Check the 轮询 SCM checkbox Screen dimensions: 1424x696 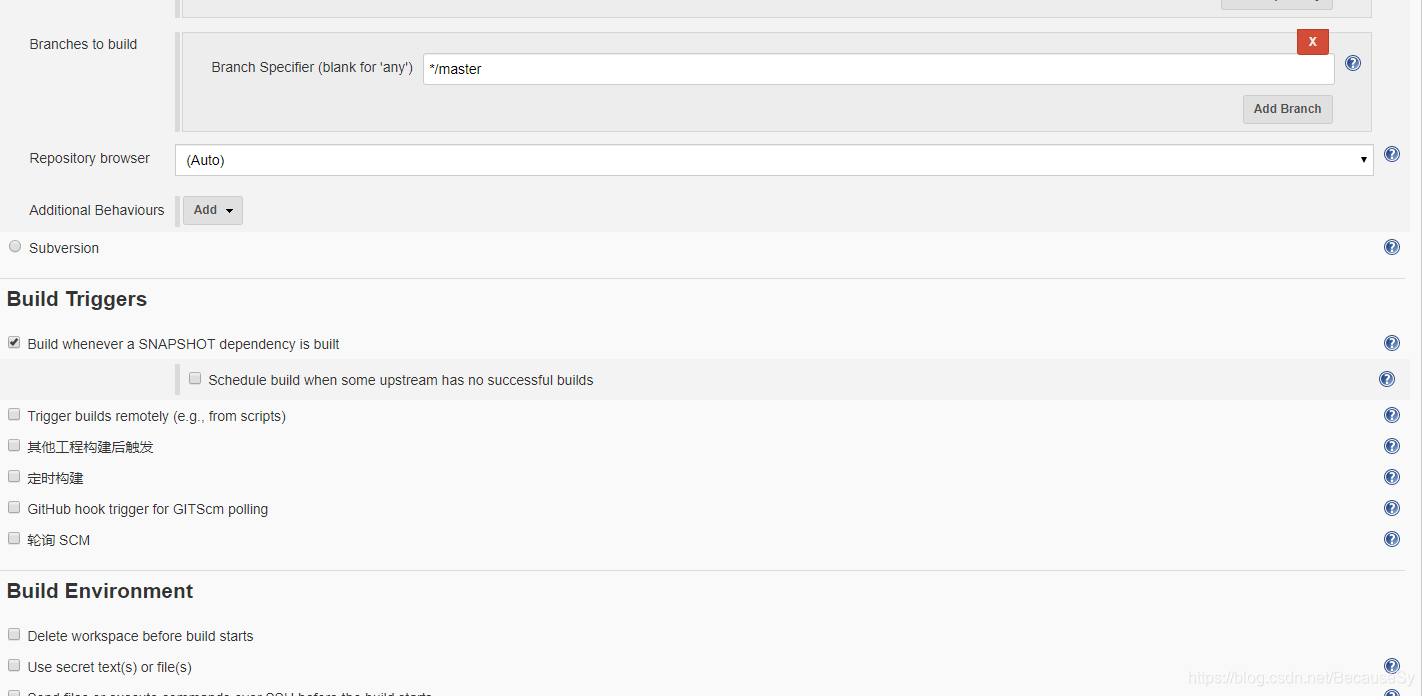point(14,538)
